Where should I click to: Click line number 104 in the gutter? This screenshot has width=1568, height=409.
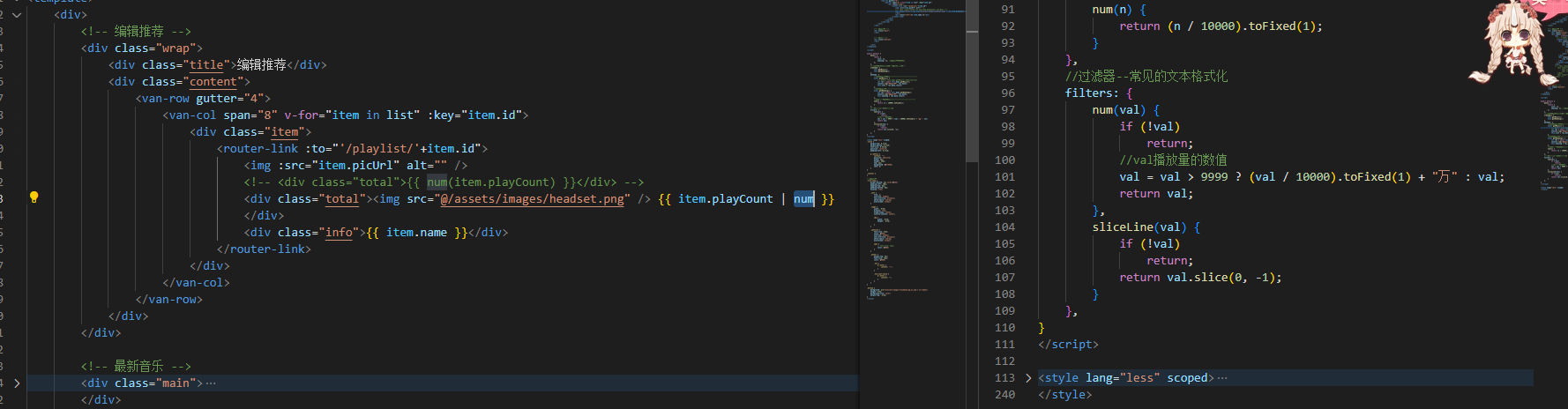click(x=1004, y=227)
